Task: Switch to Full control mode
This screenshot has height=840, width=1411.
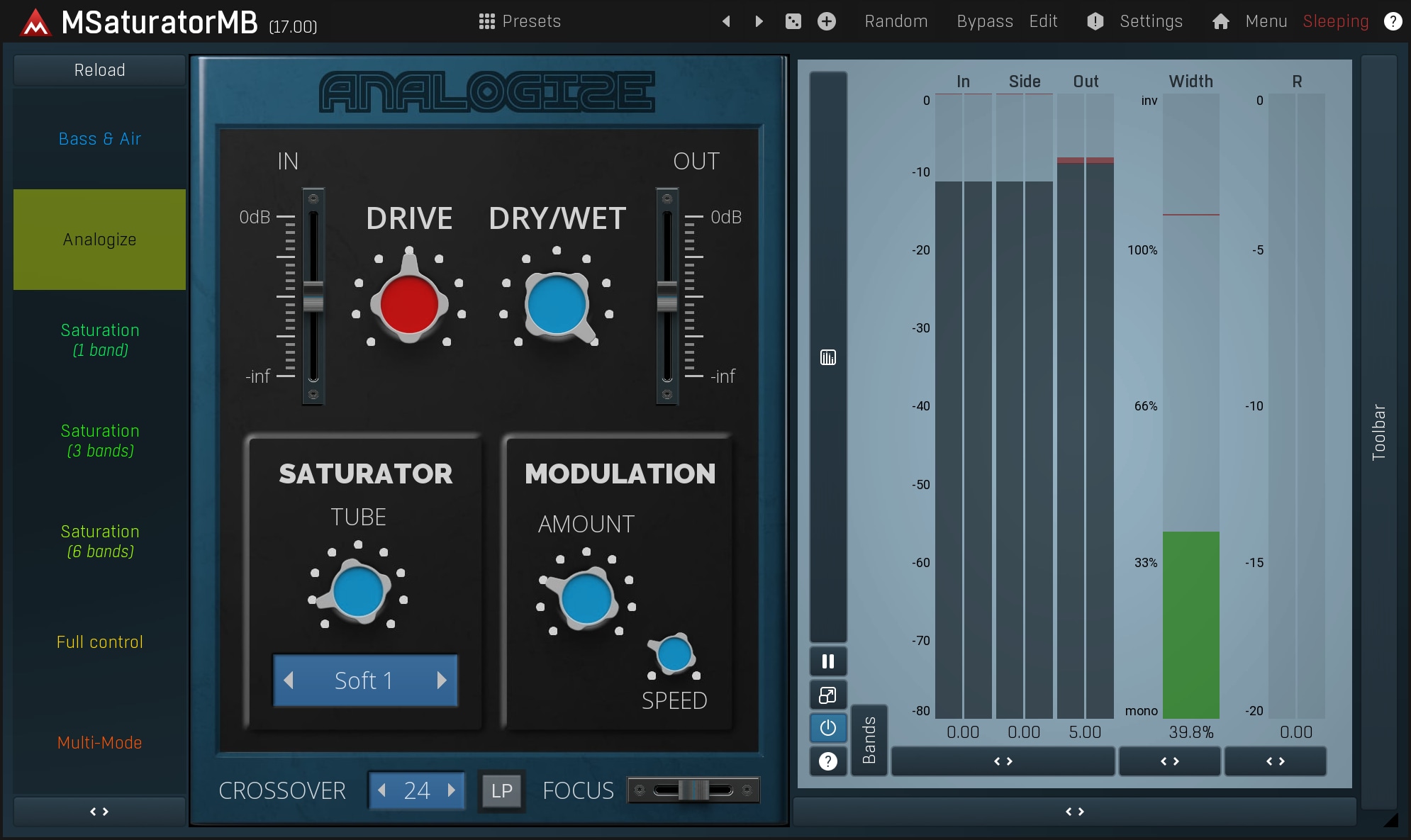Action: click(x=99, y=642)
